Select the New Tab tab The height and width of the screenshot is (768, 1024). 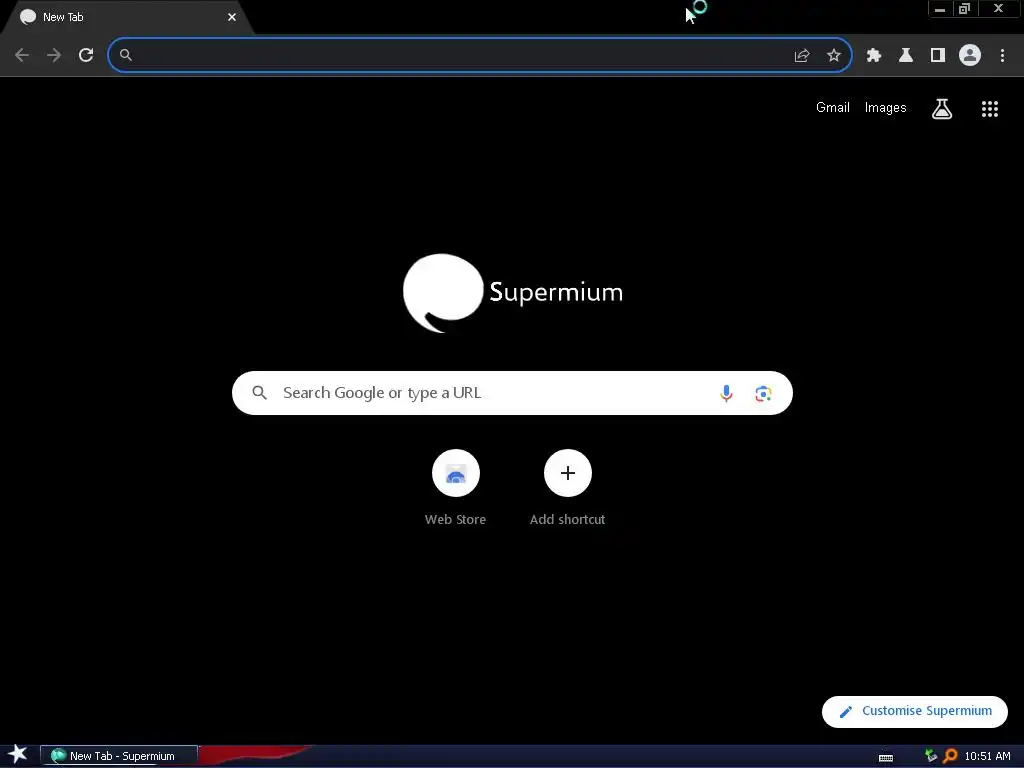click(x=127, y=17)
